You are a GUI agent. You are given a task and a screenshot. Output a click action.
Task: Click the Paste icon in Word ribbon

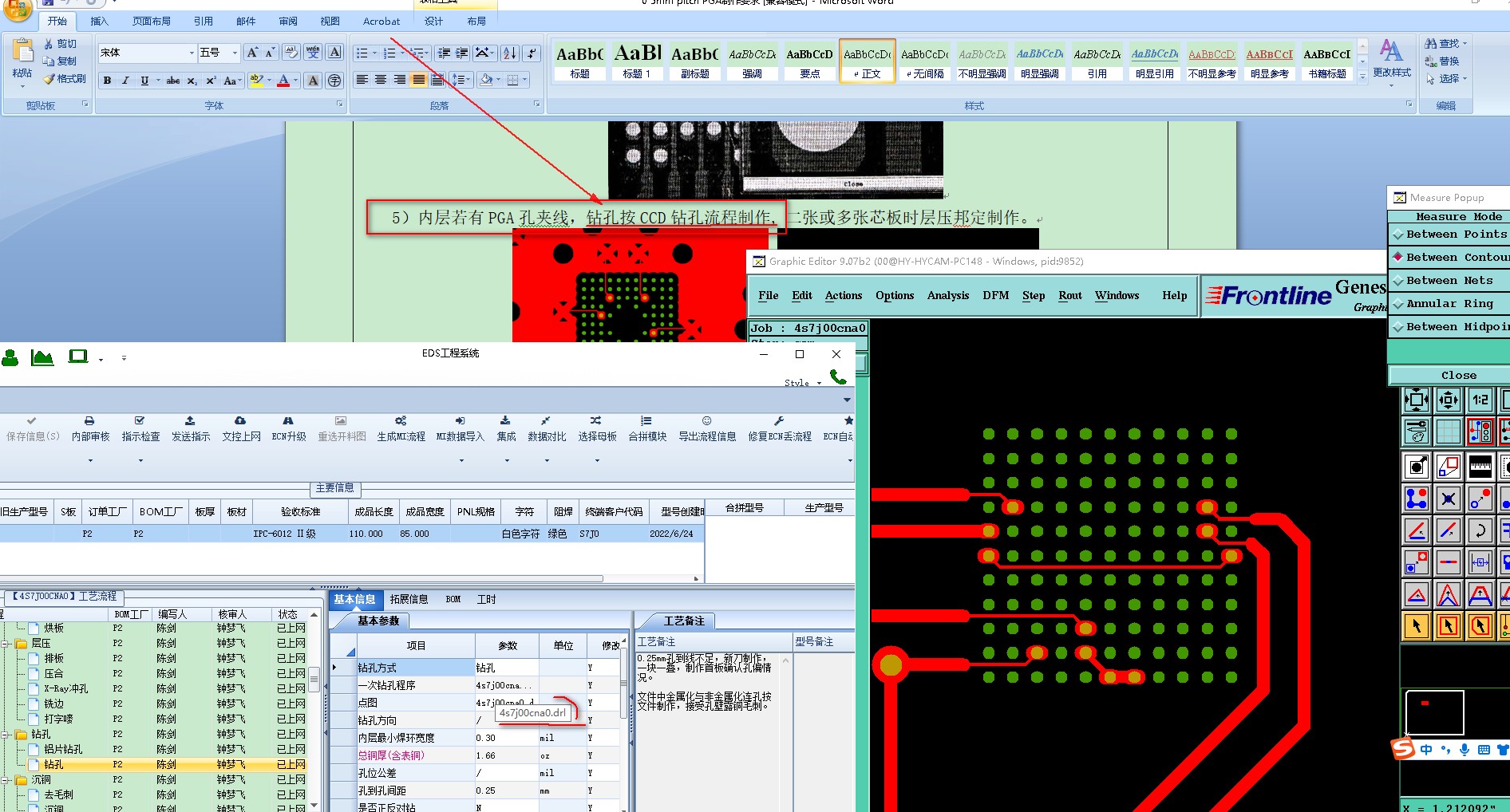[22, 52]
